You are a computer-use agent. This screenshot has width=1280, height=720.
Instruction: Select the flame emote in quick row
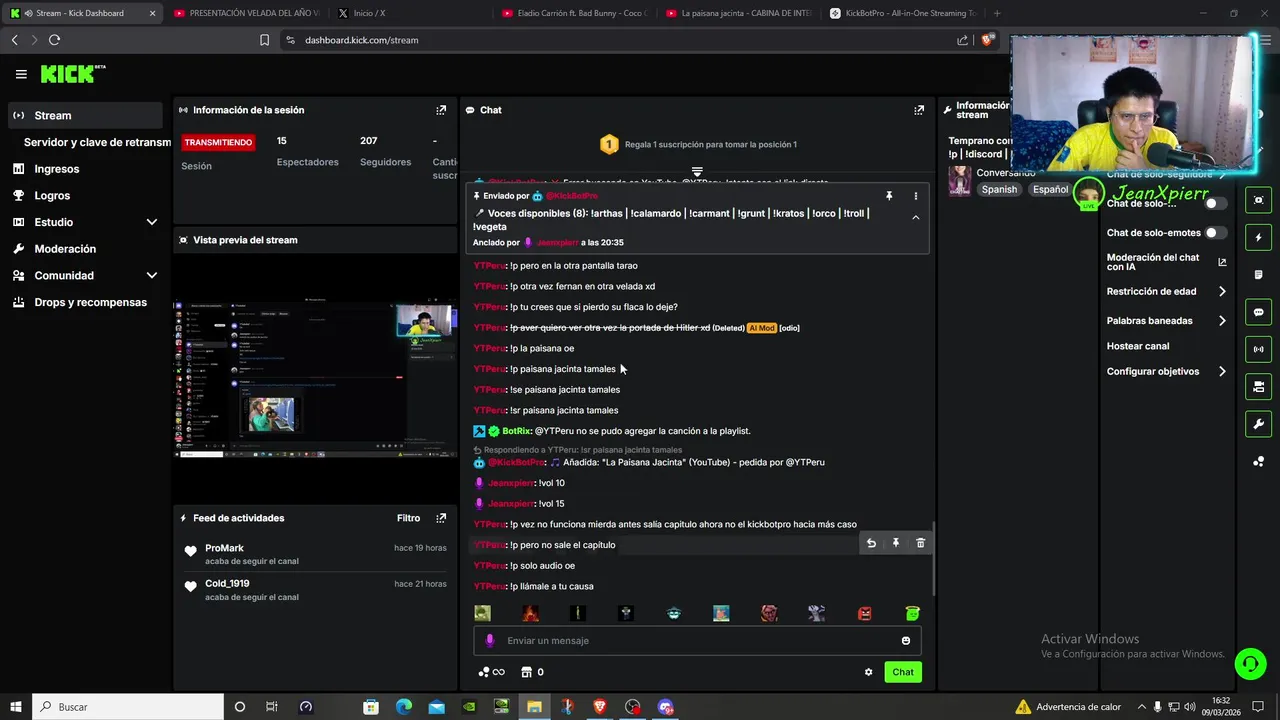click(x=530, y=613)
